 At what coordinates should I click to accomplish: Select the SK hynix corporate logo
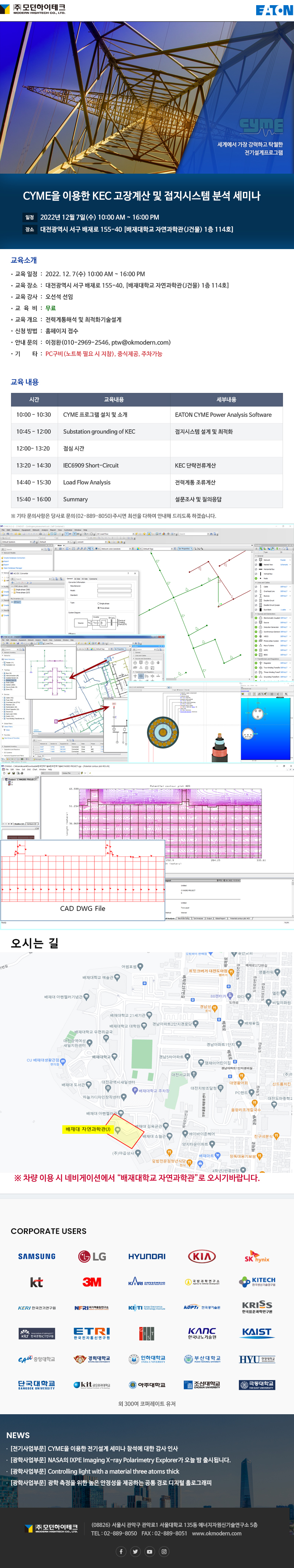click(257, 1257)
